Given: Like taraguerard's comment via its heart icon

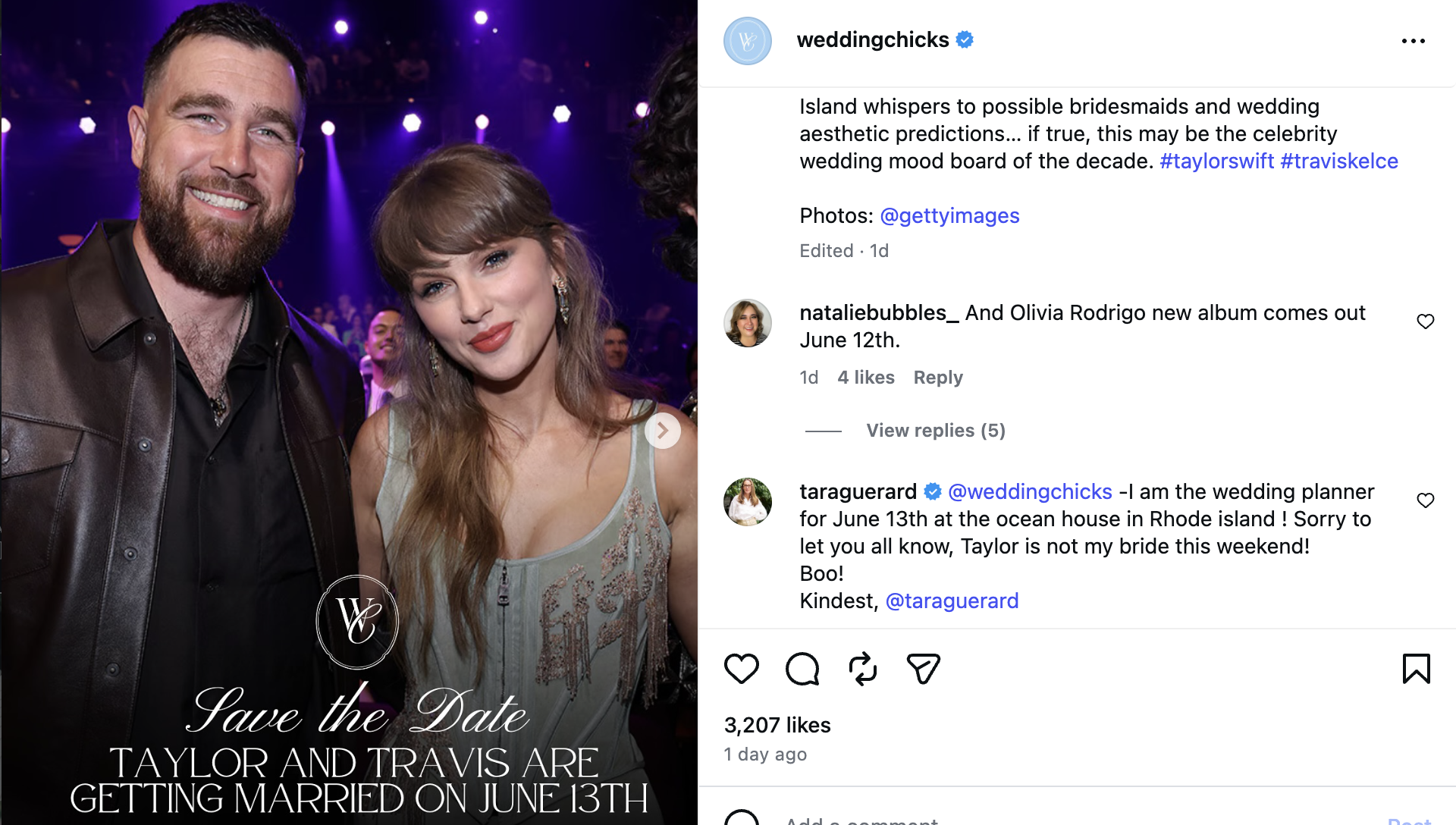Looking at the screenshot, I should coord(1426,500).
